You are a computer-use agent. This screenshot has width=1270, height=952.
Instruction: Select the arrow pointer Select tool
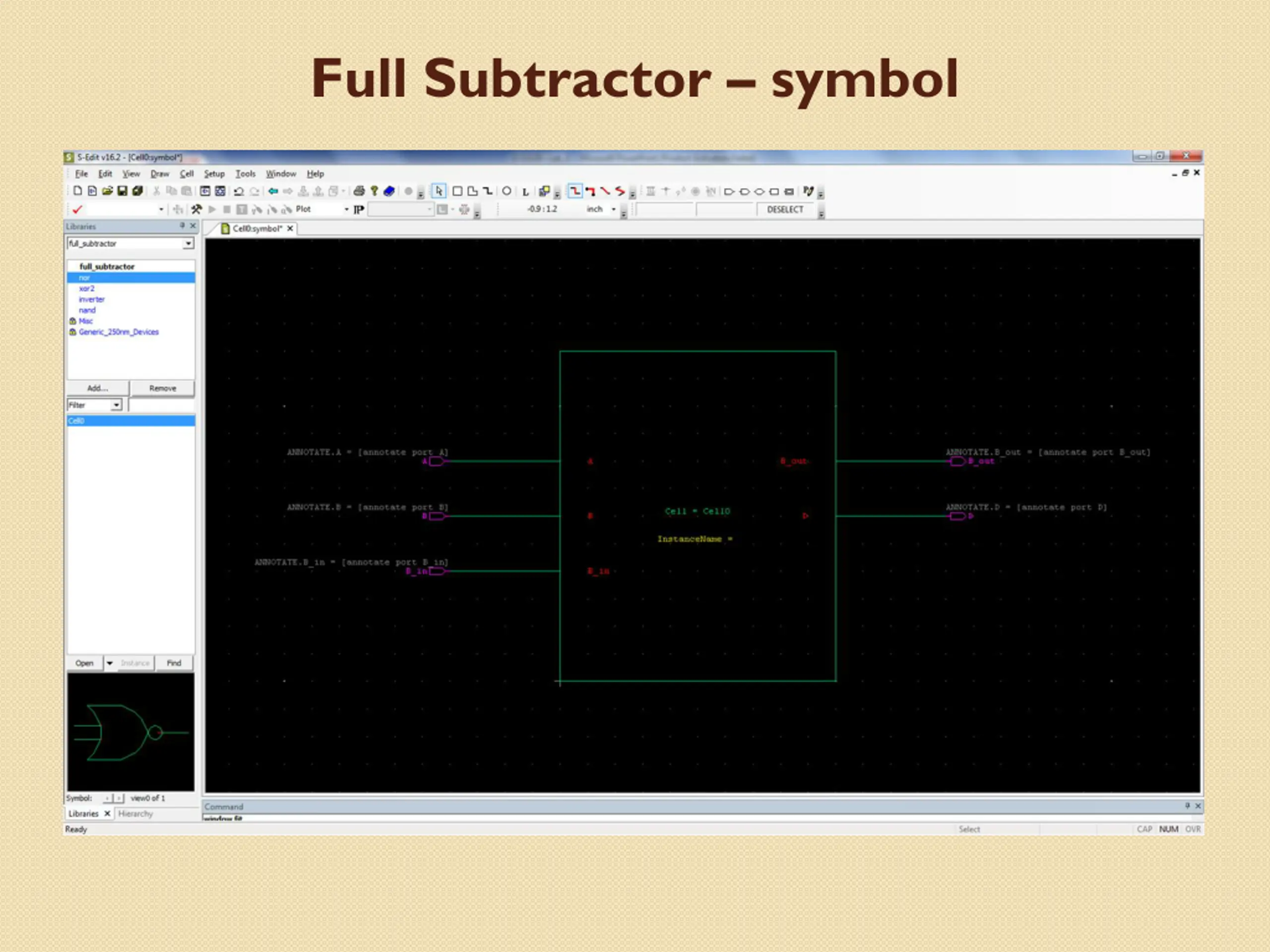[x=439, y=191]
